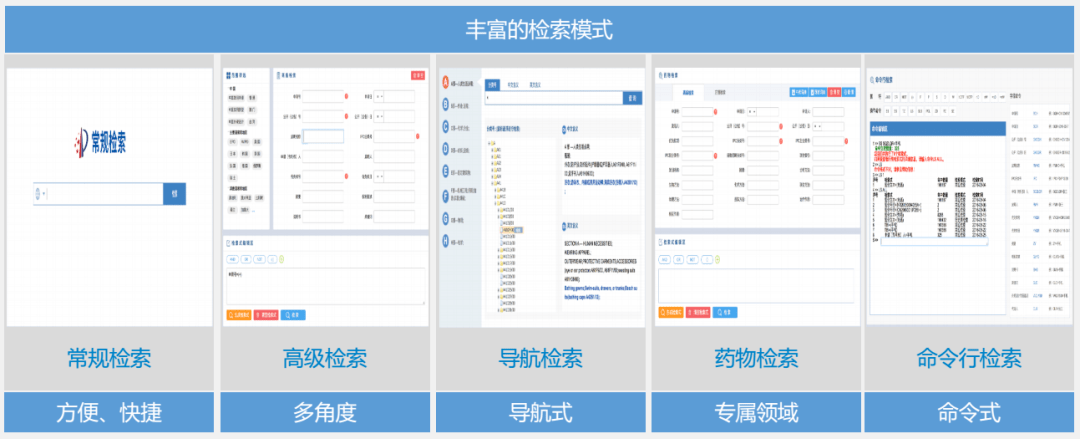Collapse the root A node in 导航检索 tree

(x=488, y=143)
